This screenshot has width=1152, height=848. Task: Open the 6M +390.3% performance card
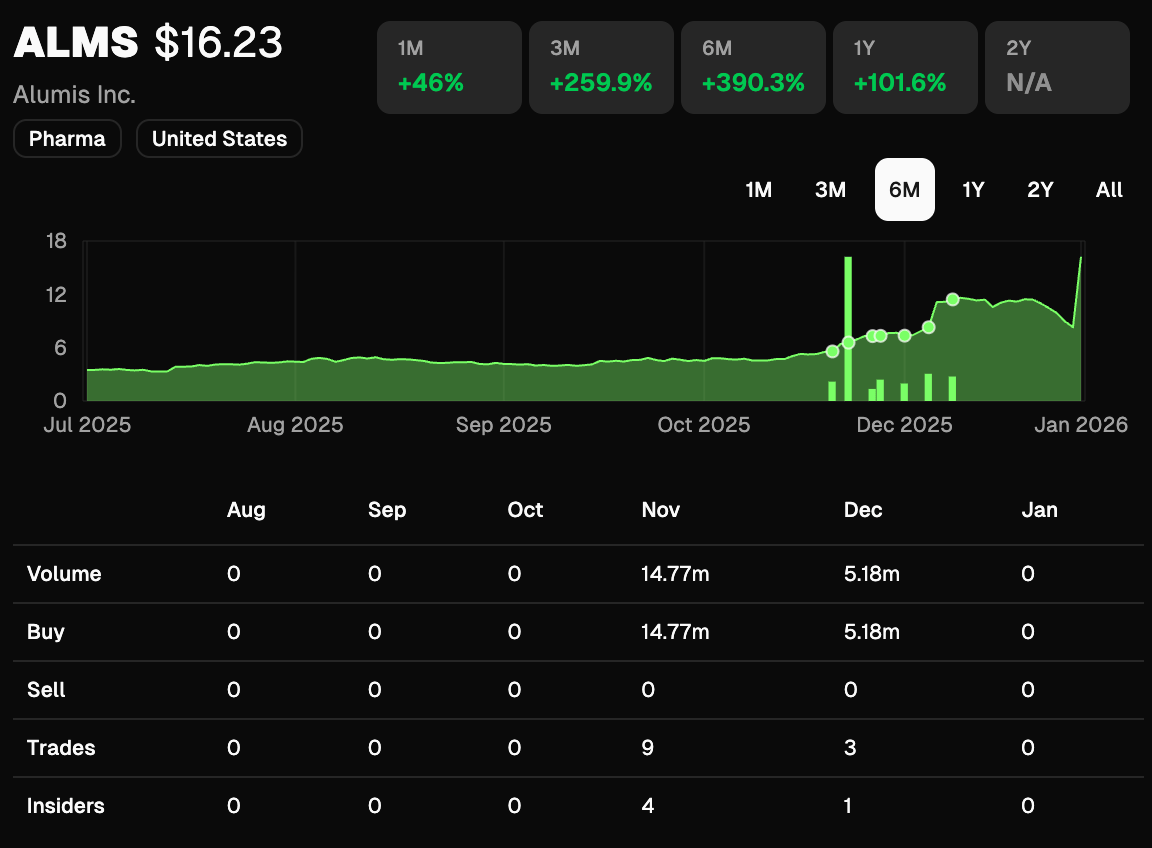pyautogui.click(x=753, y=67)
